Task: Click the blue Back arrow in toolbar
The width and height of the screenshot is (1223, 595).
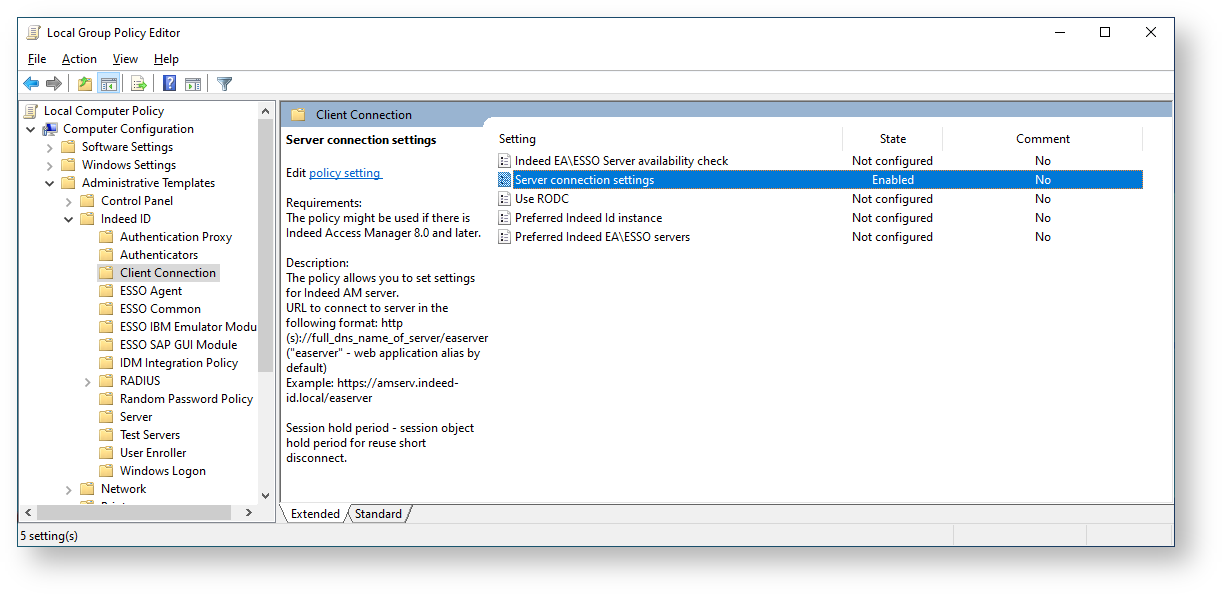Action: 31,84
